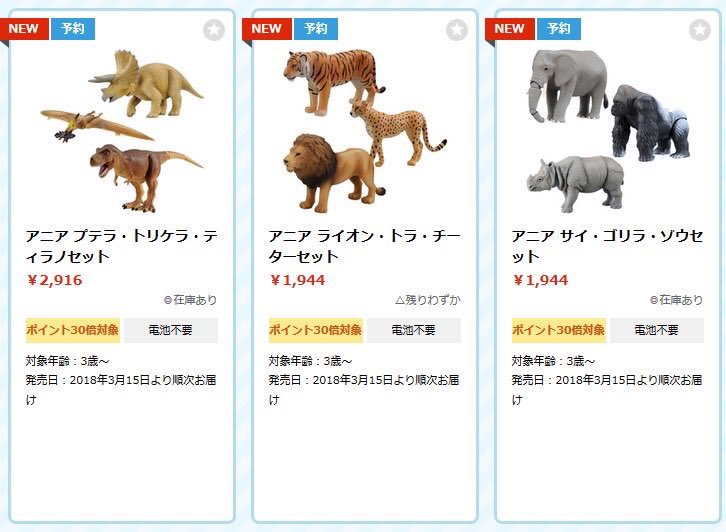
Task: Open tiger, cheetah and lion product image
Action: coord(364,131)
